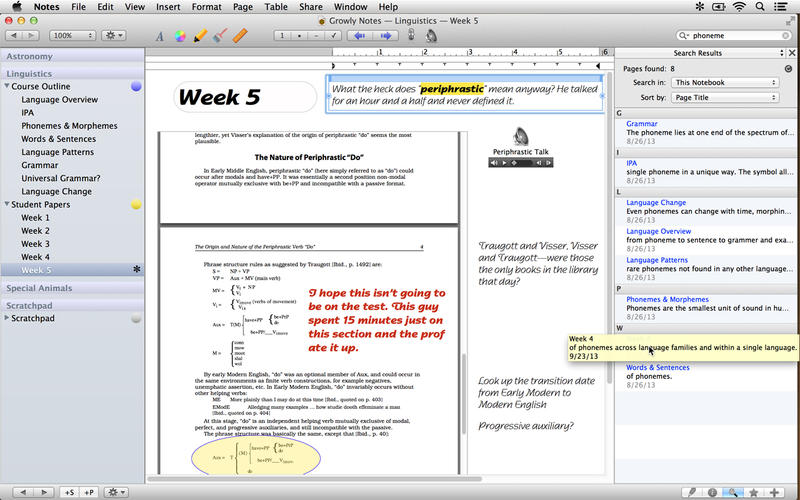Screen dimensions: 800x500
Task: Open the Format menu
Action: pyautogui.click(x=207, y=7)
